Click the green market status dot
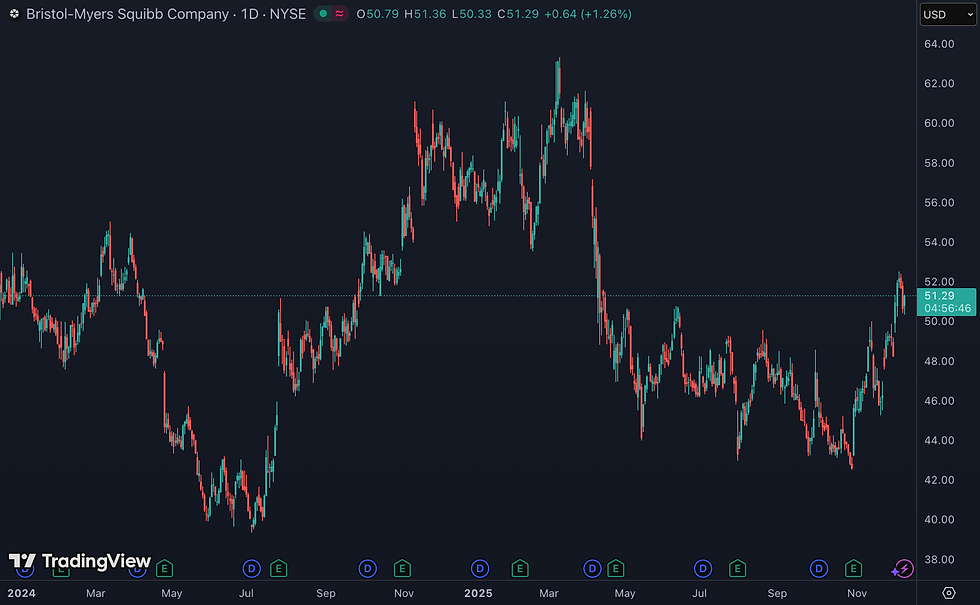 tap(323, 14)
